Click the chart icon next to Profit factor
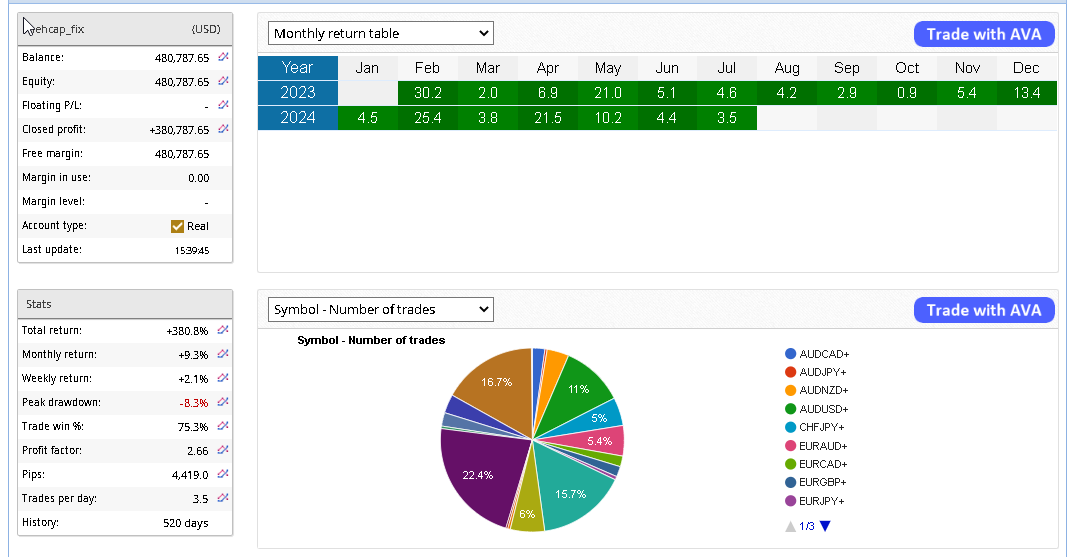 pos(224,450)
